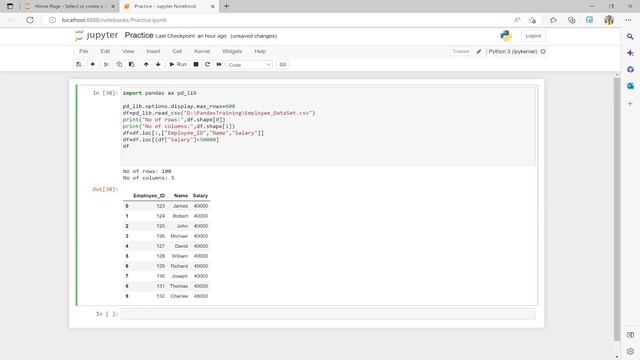Move selected cell up
Image resolution: width=640 pixels, height=360 pixels.
click(x=146, y=64)
